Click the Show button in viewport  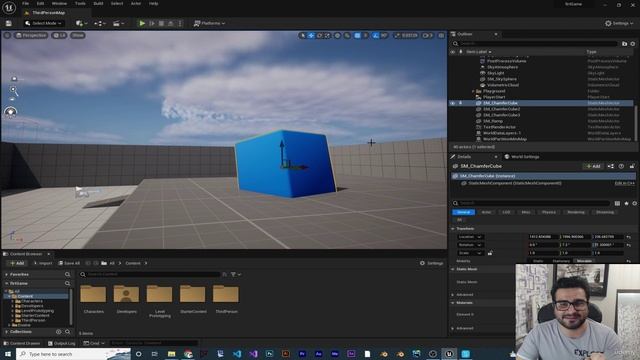[x=78, y=36]
